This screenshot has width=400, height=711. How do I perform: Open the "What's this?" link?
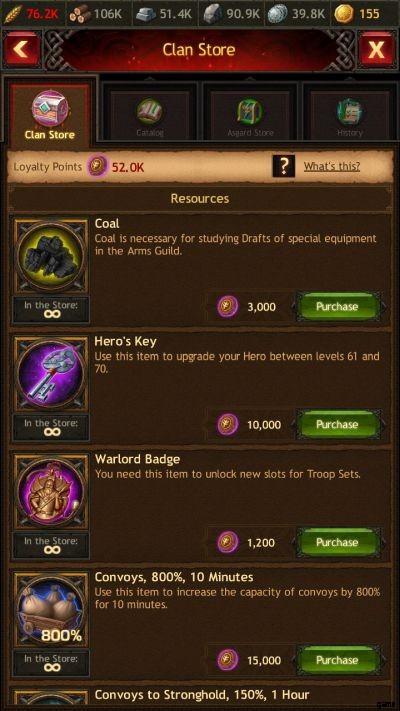pyautogui.click(x=332, y=166)
